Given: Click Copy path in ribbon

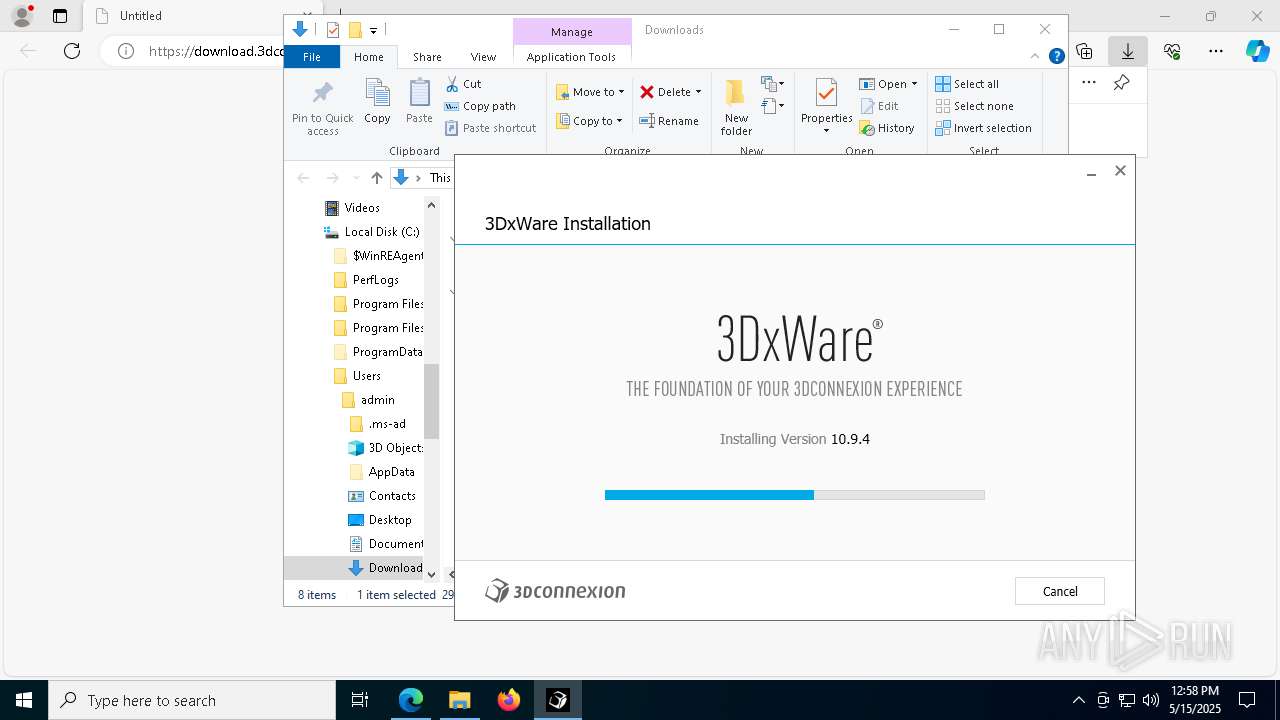Looking at the screenshot, I should pos(480,106).
